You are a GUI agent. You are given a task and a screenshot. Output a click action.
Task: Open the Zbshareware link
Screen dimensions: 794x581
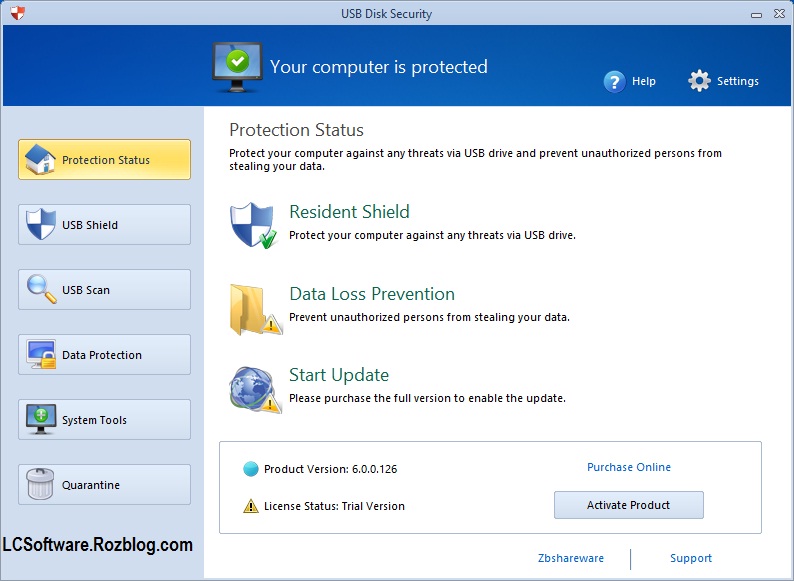(x=571, y=558)
